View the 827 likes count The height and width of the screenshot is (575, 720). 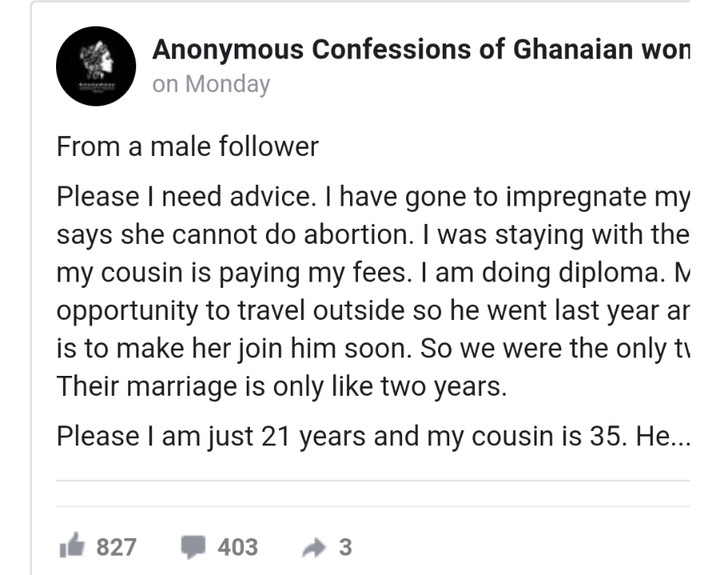pos(116,547)
